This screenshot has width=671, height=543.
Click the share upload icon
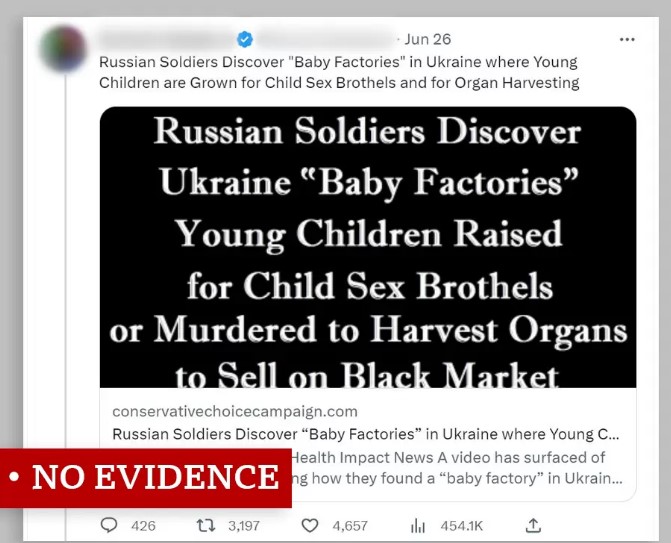(x=534, y=525)
